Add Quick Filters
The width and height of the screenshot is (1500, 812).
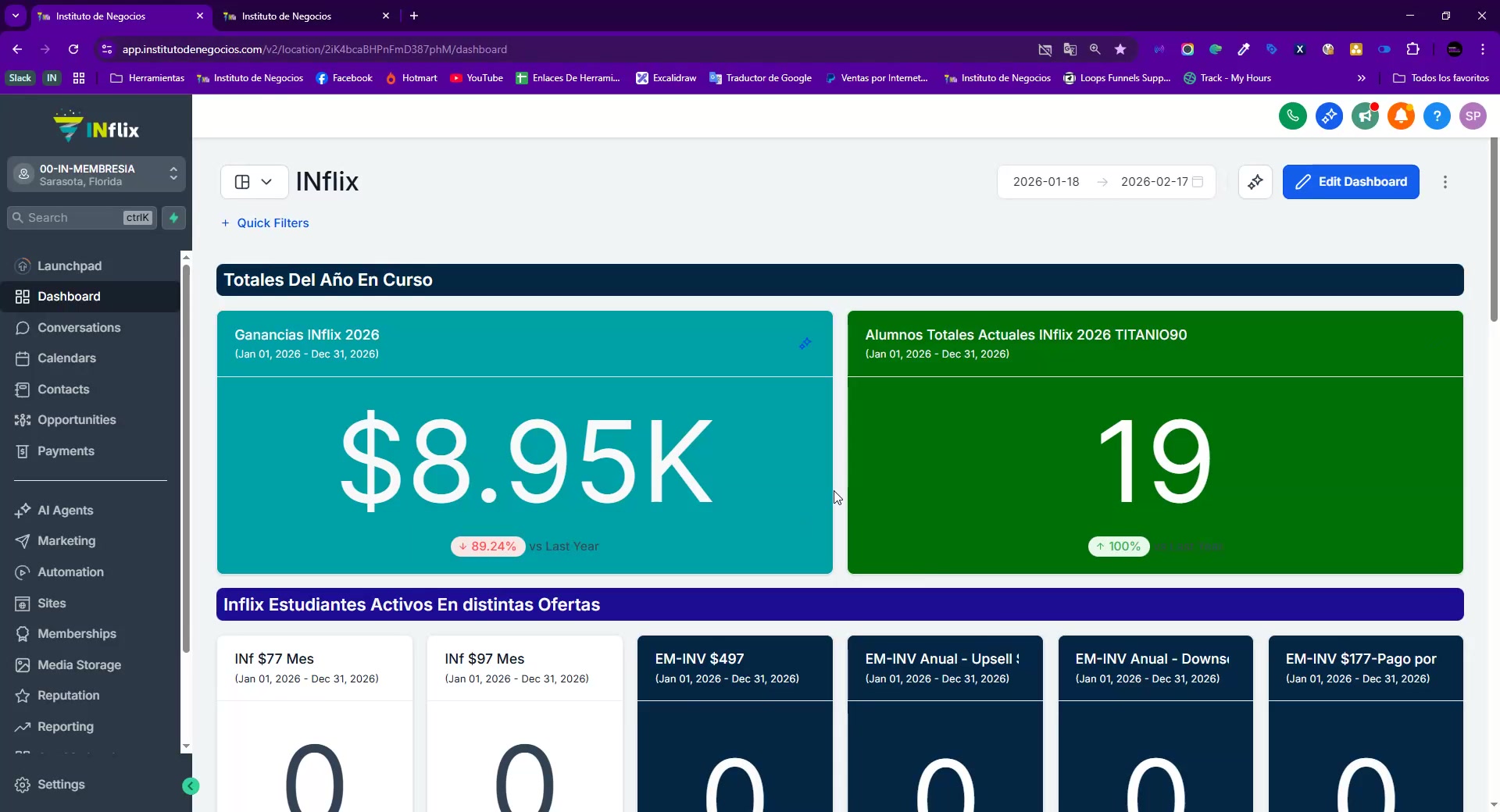click(x=265, y=223)
